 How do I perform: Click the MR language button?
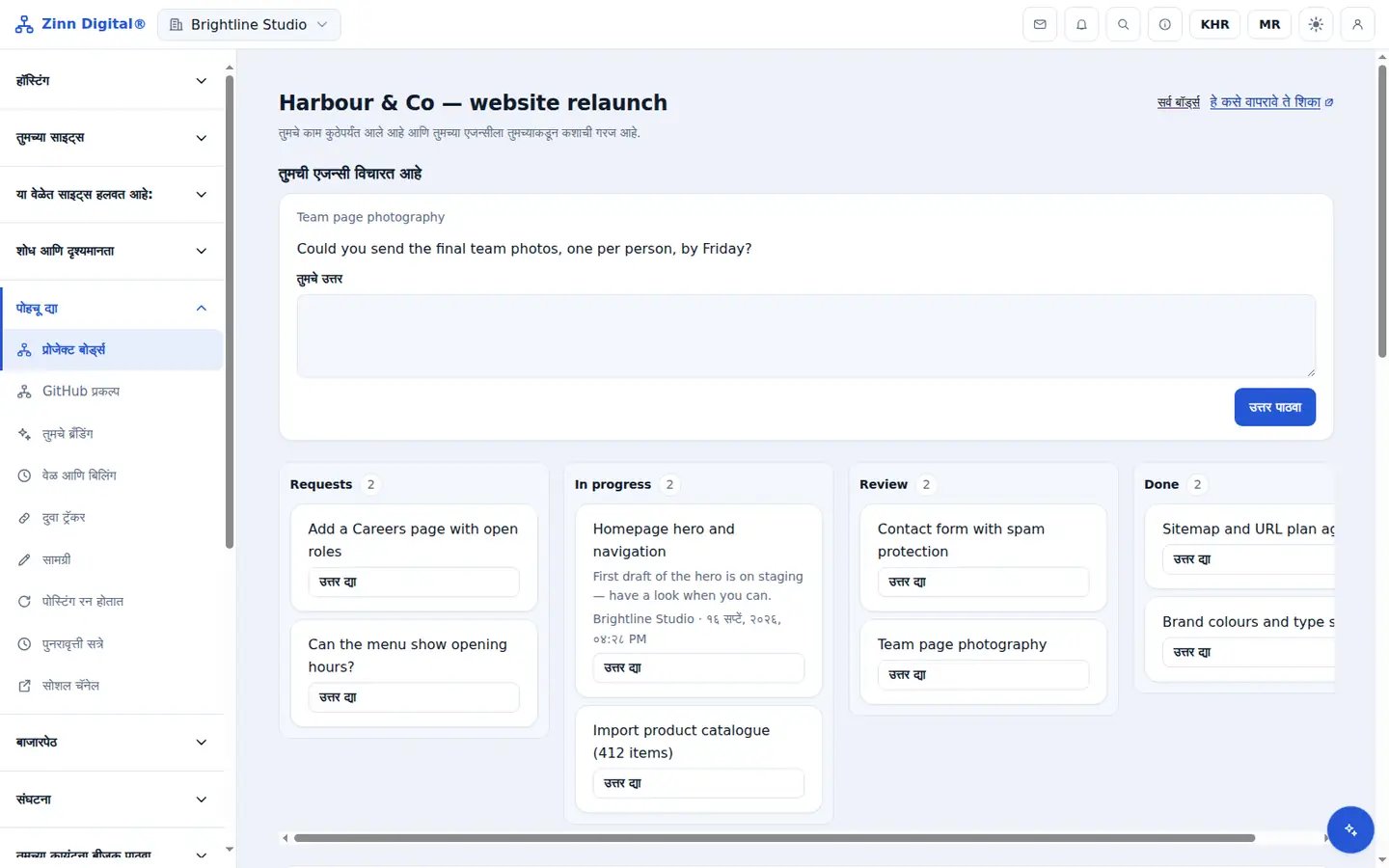pyautogui.click(x=1269, y=24)
